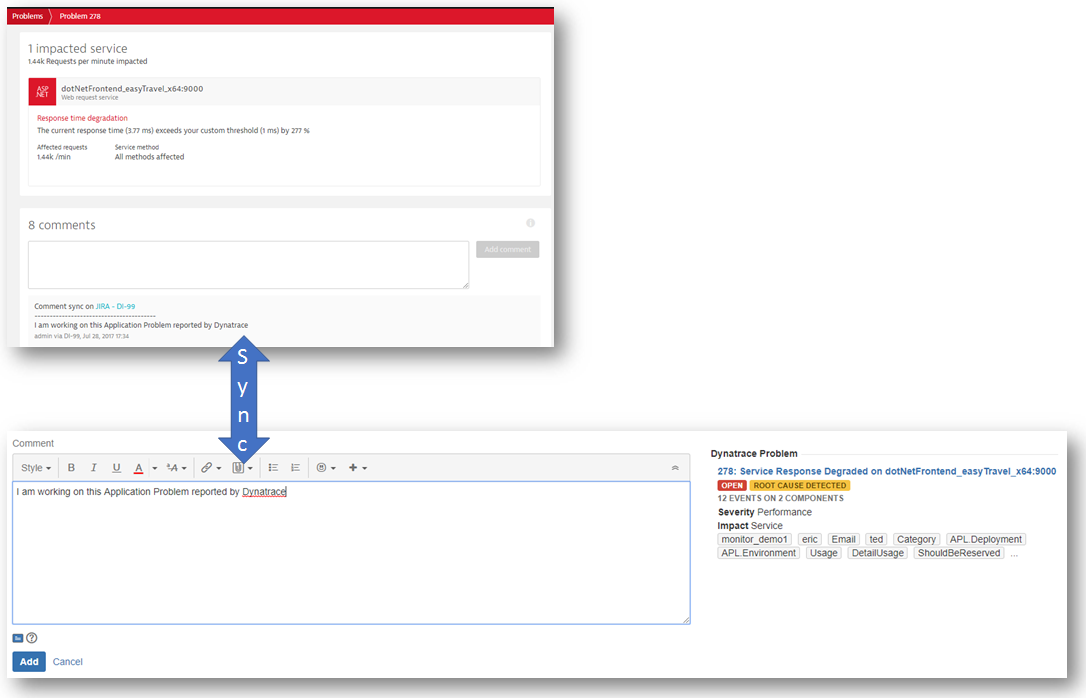Expand more tags via the ellipsis

coord(1014,555)
